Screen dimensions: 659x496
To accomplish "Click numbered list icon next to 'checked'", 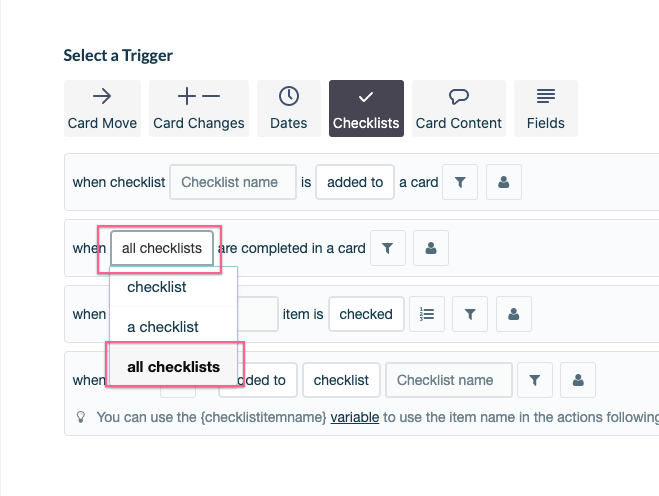I will (x=427, y=314).
